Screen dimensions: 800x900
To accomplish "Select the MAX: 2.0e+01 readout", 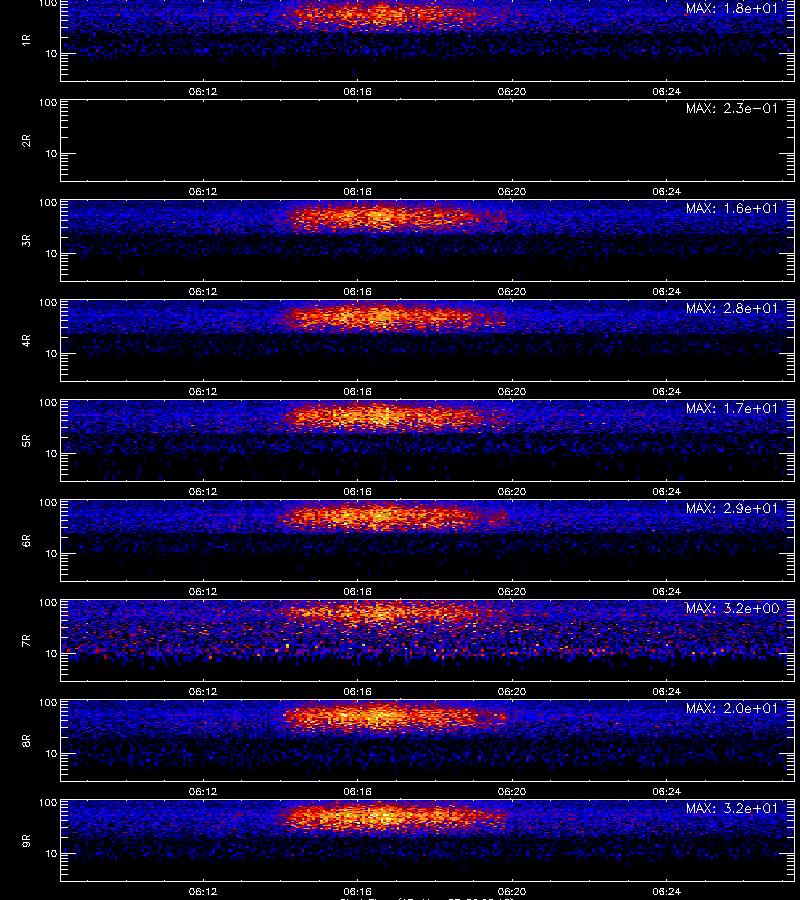I will 732,708.
